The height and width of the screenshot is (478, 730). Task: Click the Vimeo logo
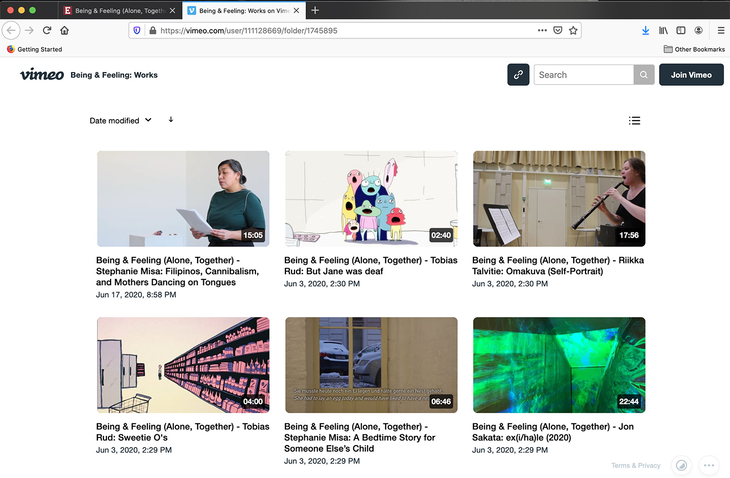42,75
